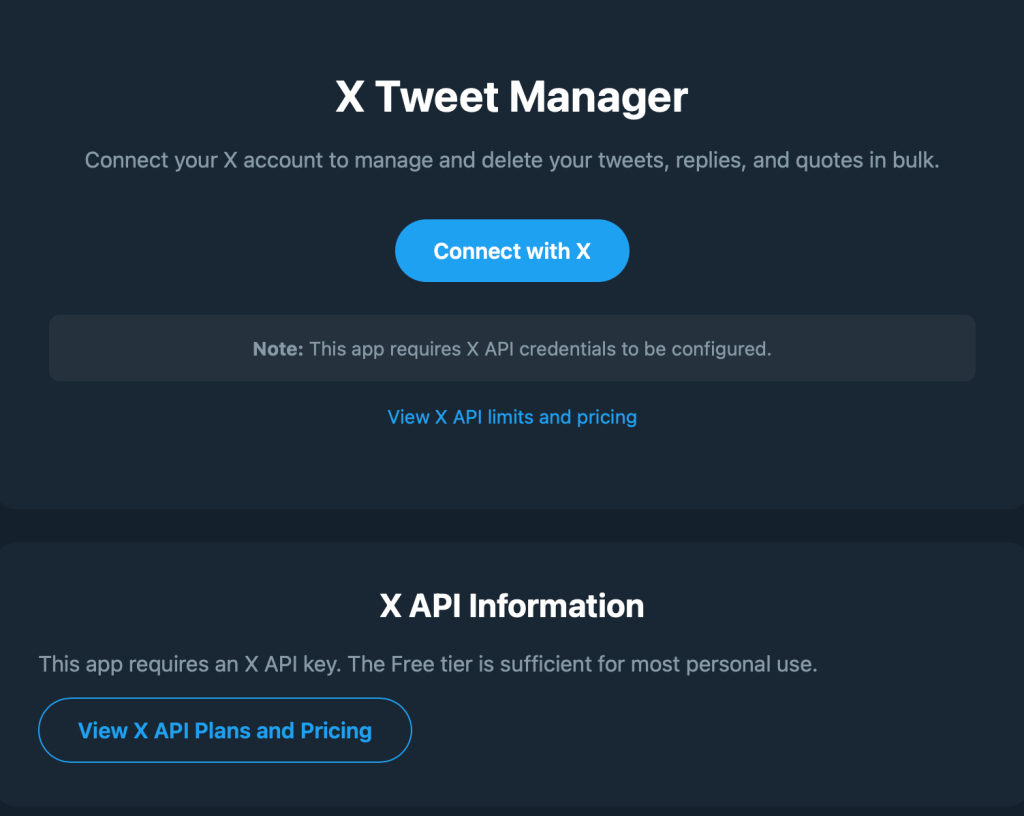Click the X Tweet Manager heading
The height and width of the screenshot is (816, 1024).
(x=512, y=98)
